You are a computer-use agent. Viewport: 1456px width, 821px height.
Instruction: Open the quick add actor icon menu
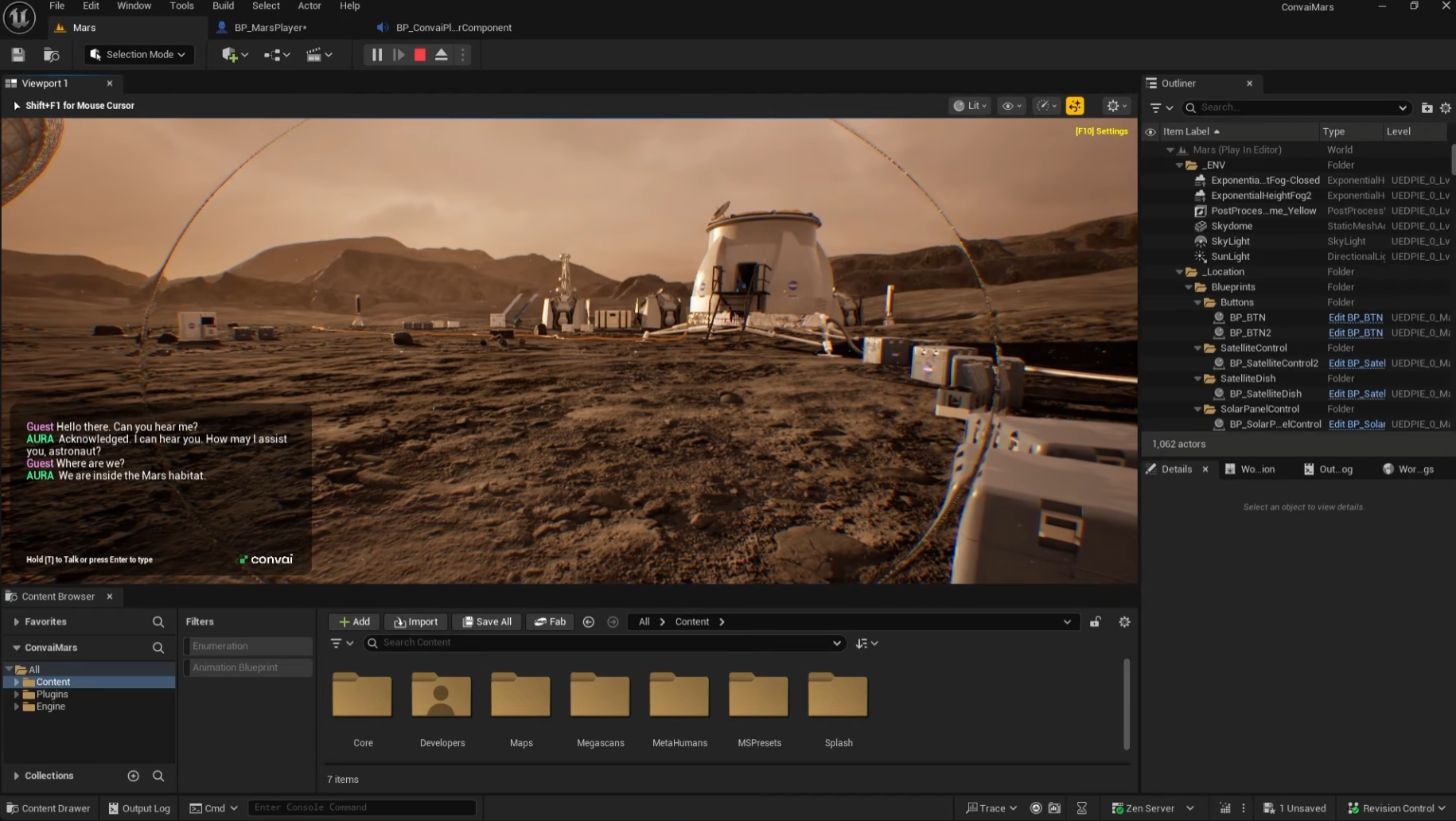(x=234, y=55)
